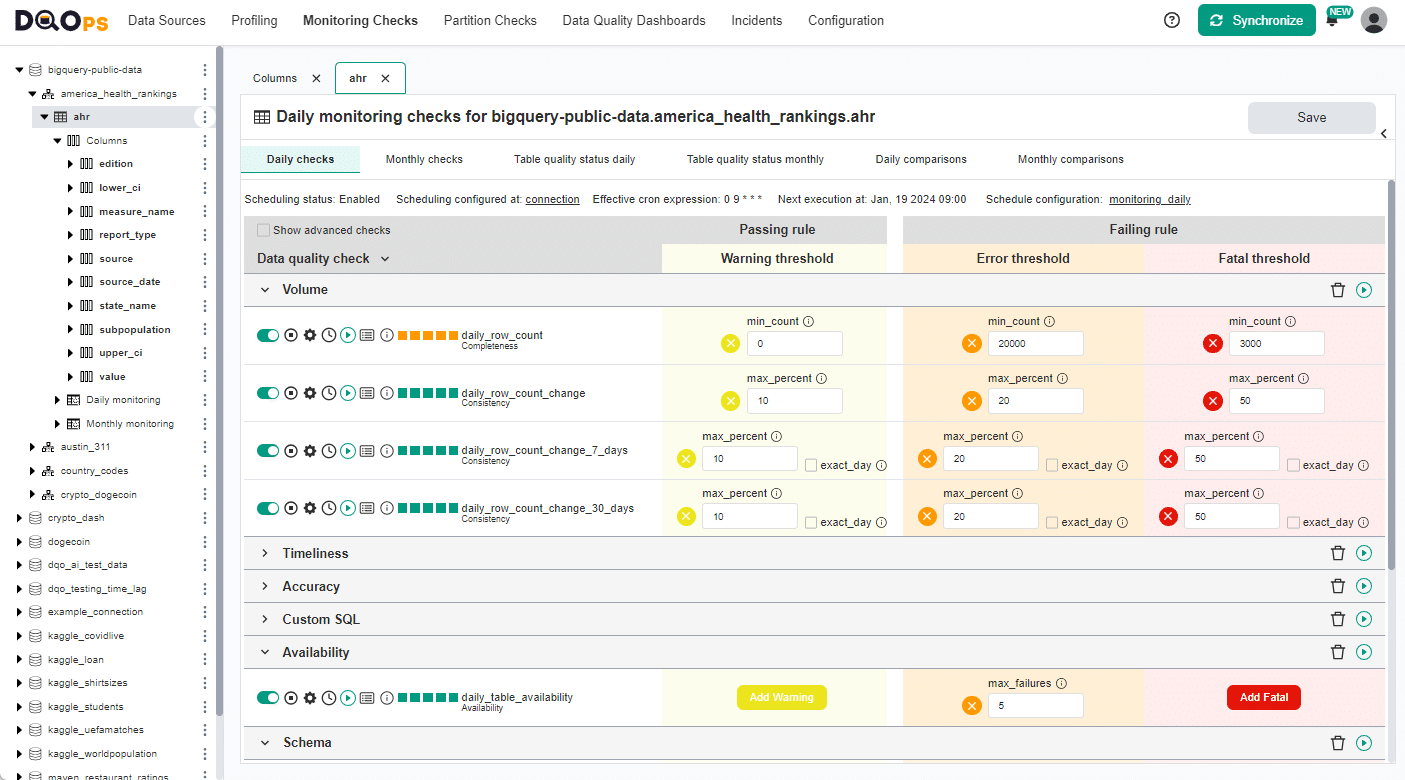
Task: Run all checks in the Schema section
Action: tap(1363, 742)
